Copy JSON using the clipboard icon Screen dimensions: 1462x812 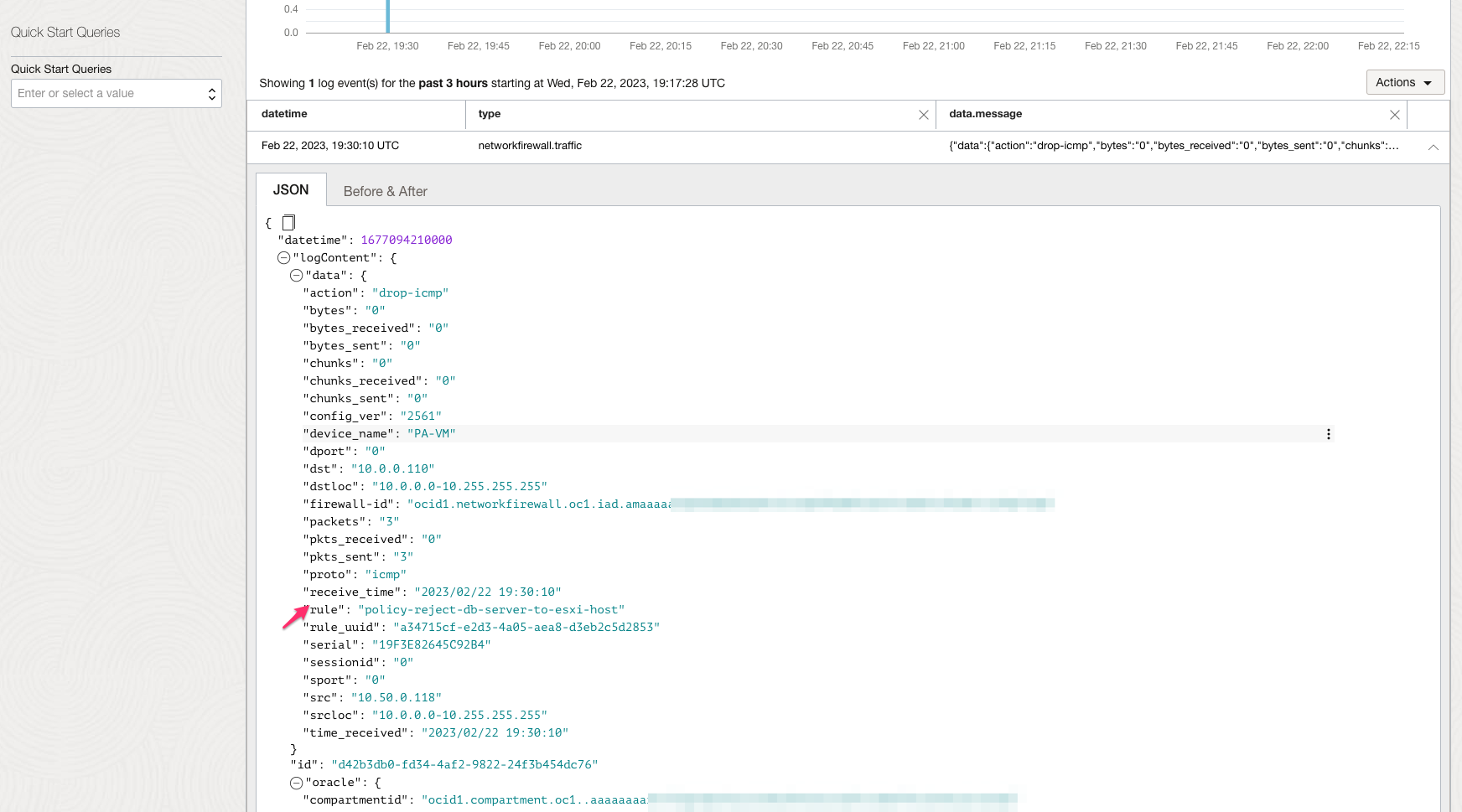click(x=288, y=222)
